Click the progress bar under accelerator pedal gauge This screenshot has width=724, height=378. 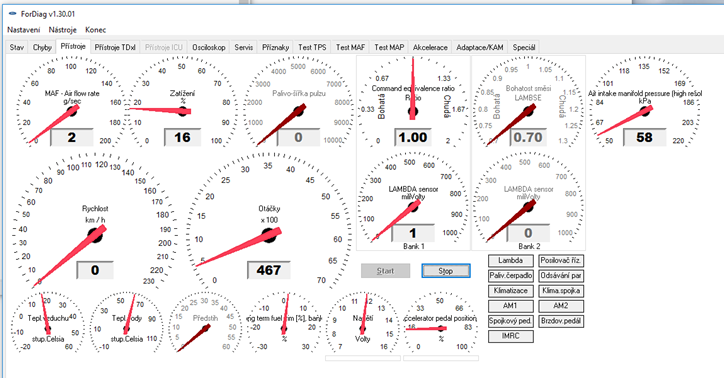(441, 358)
